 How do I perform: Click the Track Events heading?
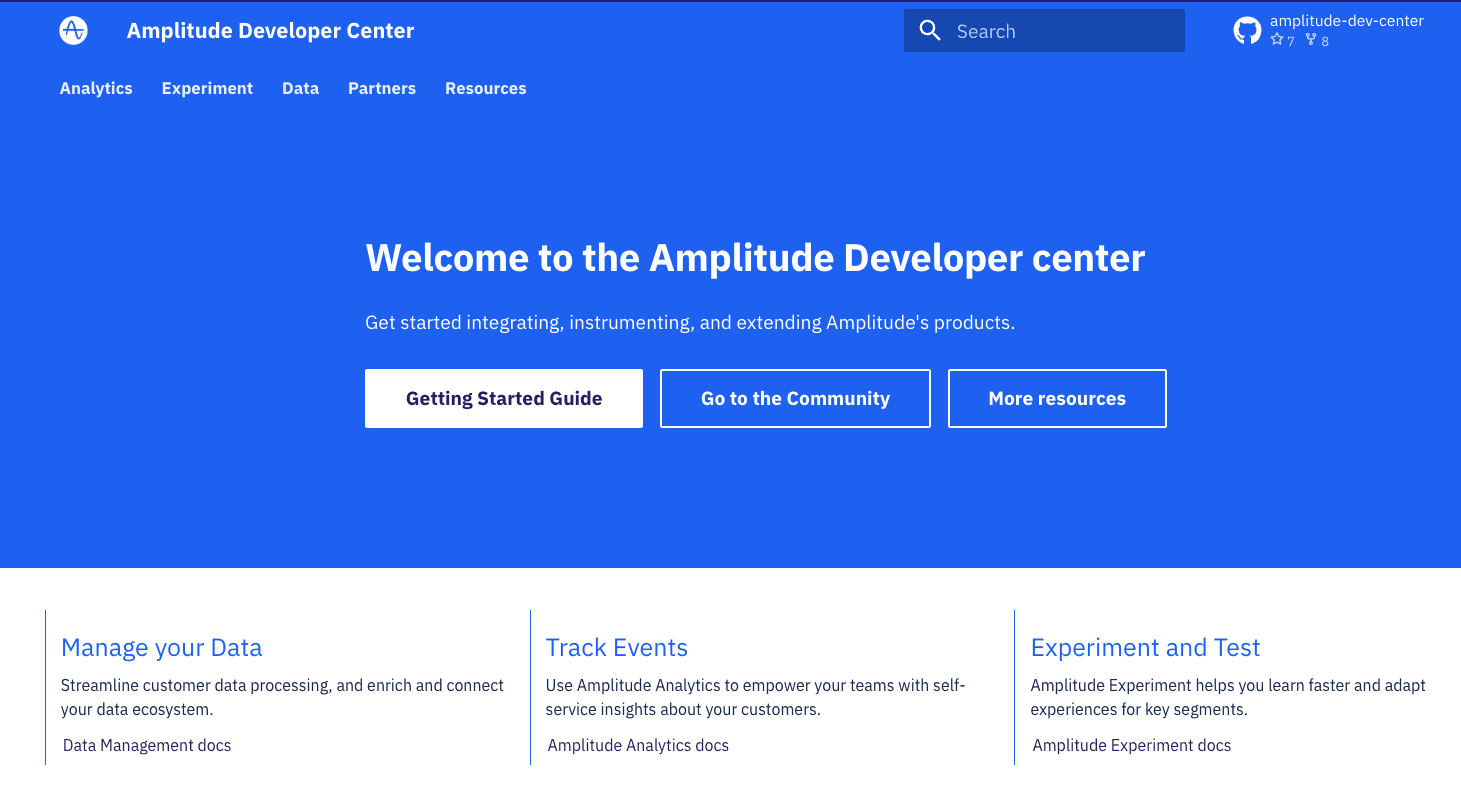[x=617, y=648]
